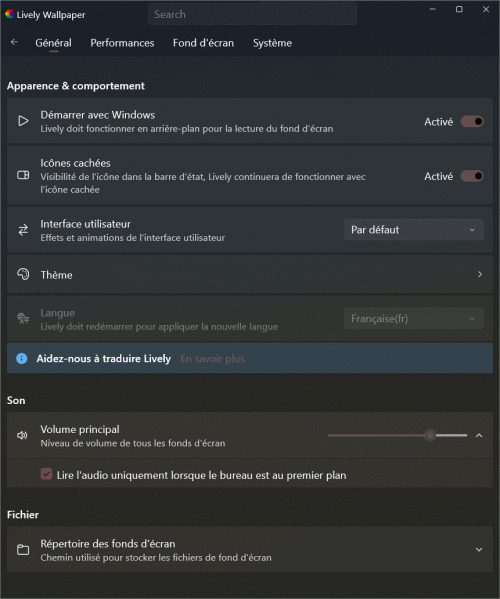
Task: Click the blue info icon in translation banner
Action: tap(22, 358)
